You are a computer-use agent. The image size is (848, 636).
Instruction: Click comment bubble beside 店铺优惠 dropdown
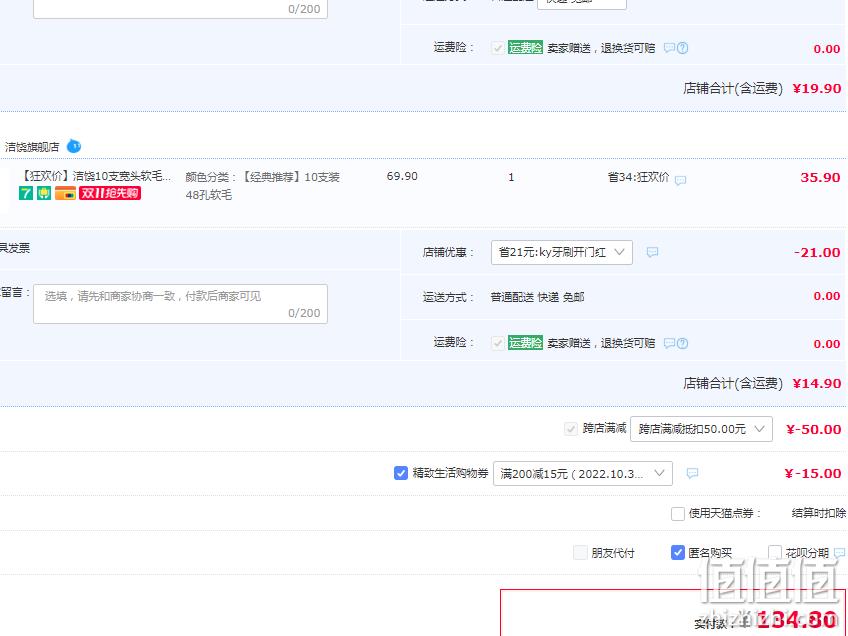pyautogui.click(x=652, y=252)
